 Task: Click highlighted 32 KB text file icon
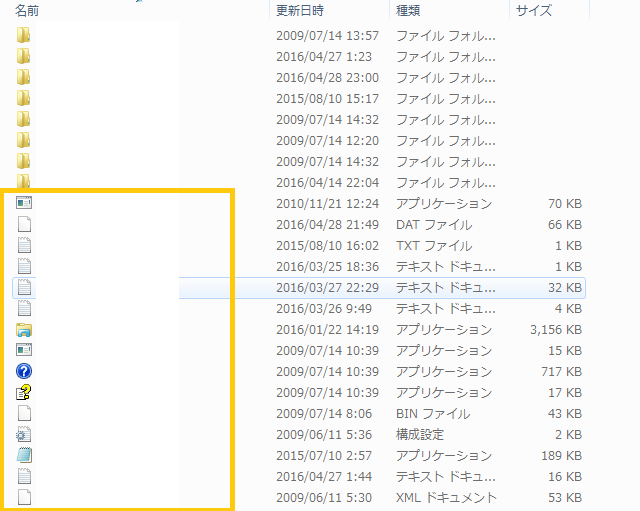tap(24, 287)
